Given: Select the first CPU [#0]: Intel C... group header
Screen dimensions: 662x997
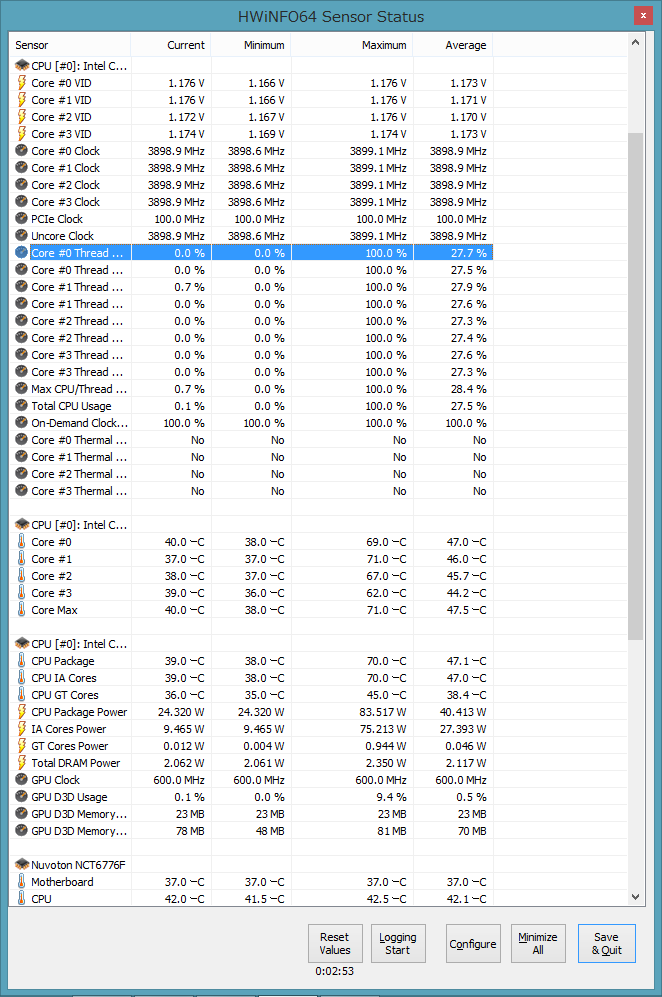Looking at the screenshot, I should point(79,65).
